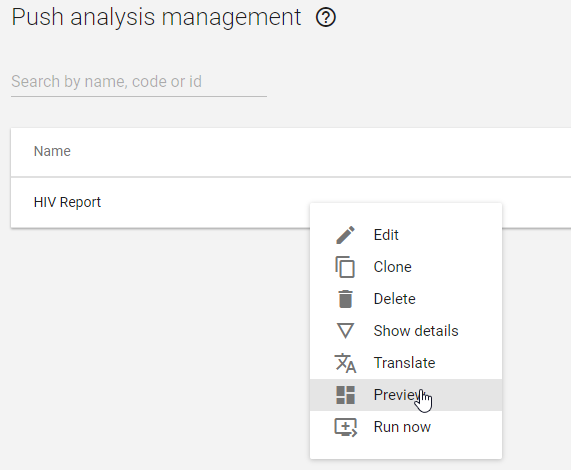
Task: Click the trash Delete icon
Action: (x=345, y=299)
